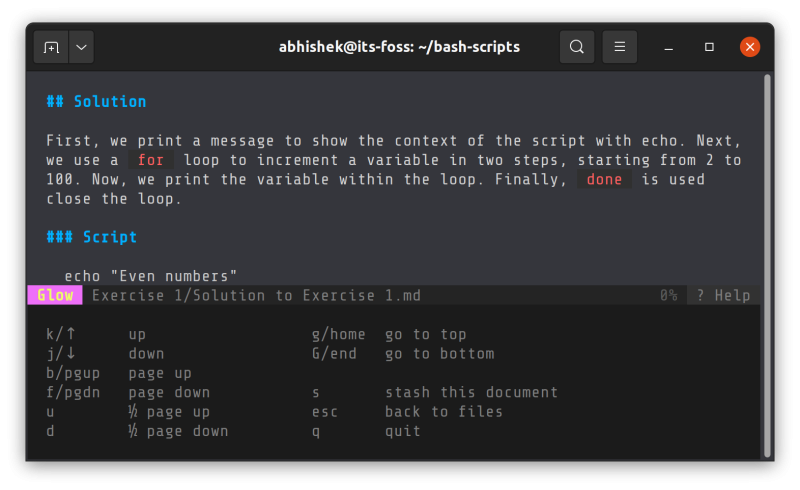
Task: Click the pink Glow badge
Action: 55,295
